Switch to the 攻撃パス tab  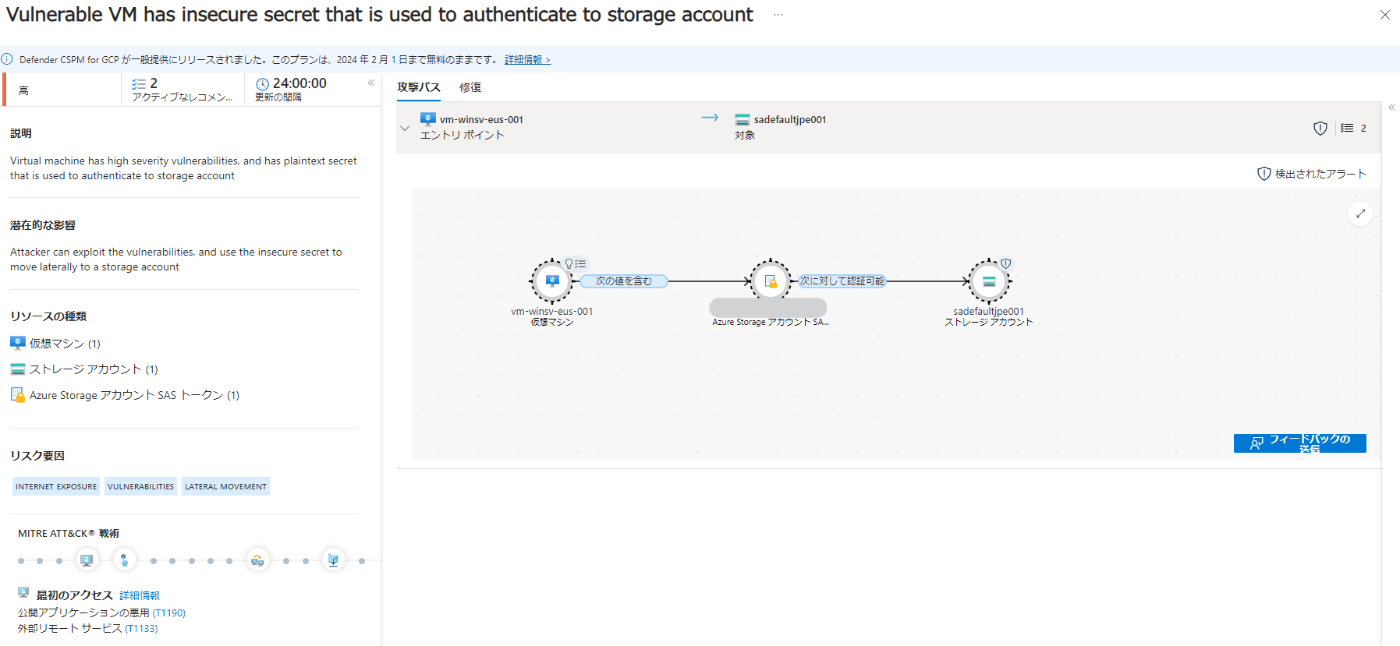pos(418,87)
